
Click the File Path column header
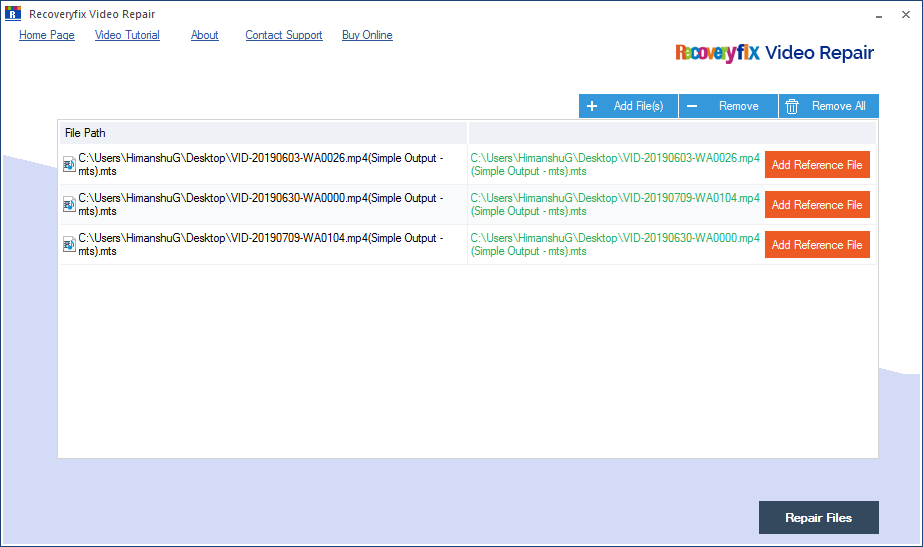click(263, 133)
